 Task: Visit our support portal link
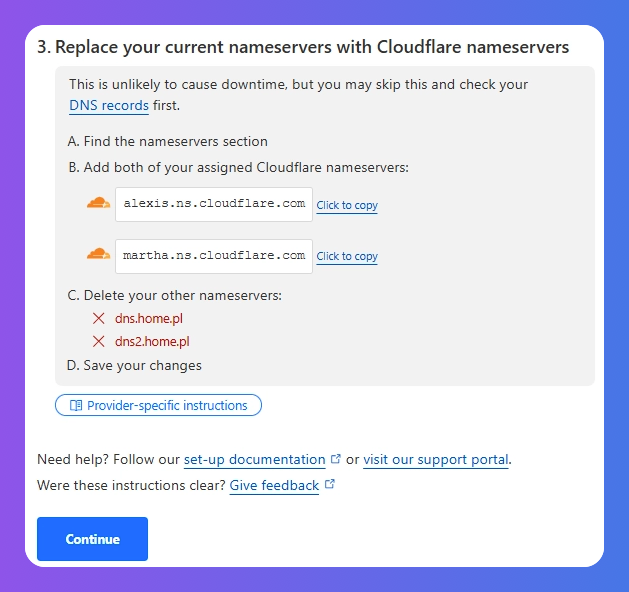coord(436,460)
